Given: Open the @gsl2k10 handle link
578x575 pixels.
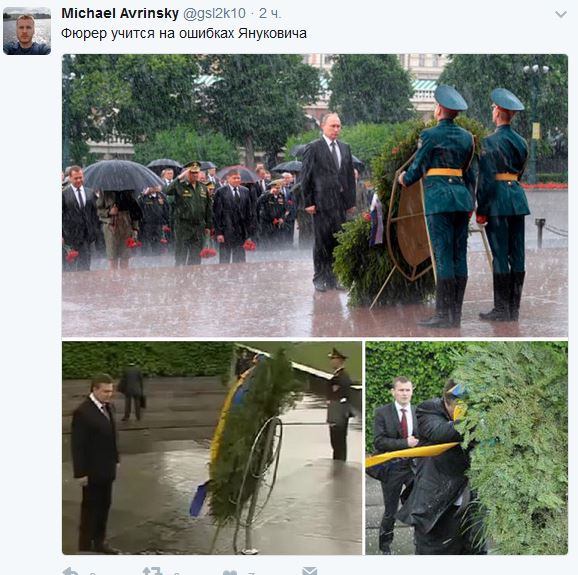Looking at the screenshot, I should click(214, 14).
